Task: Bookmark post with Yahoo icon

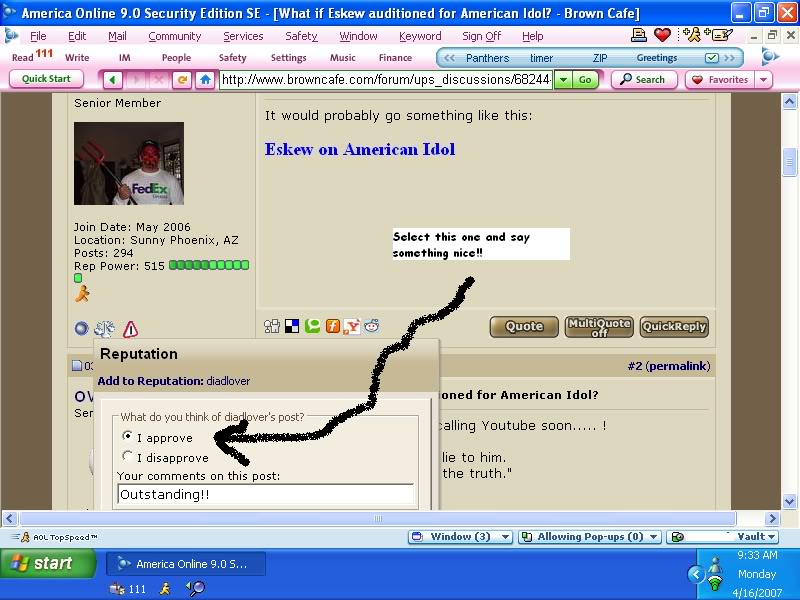Action: click(352, 326)
